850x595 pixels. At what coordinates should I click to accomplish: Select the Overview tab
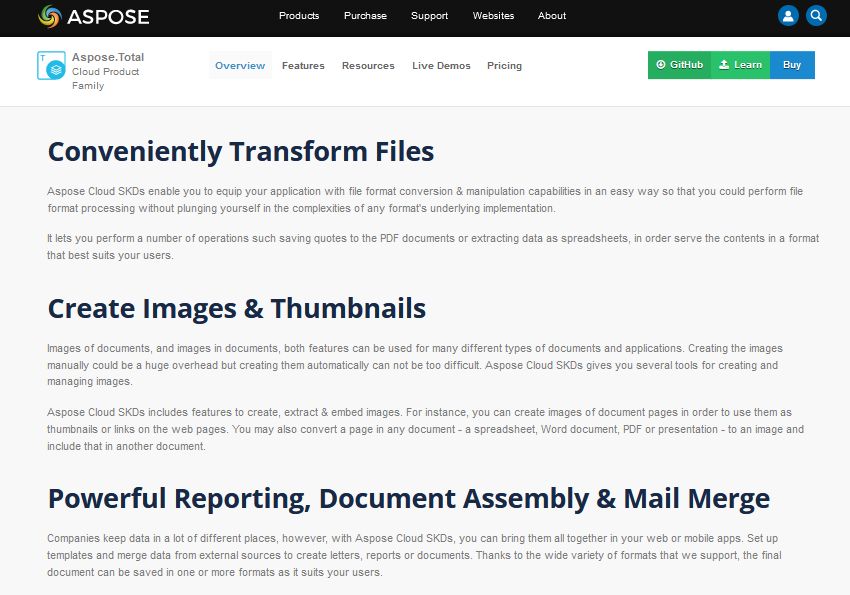pos(239,65)
